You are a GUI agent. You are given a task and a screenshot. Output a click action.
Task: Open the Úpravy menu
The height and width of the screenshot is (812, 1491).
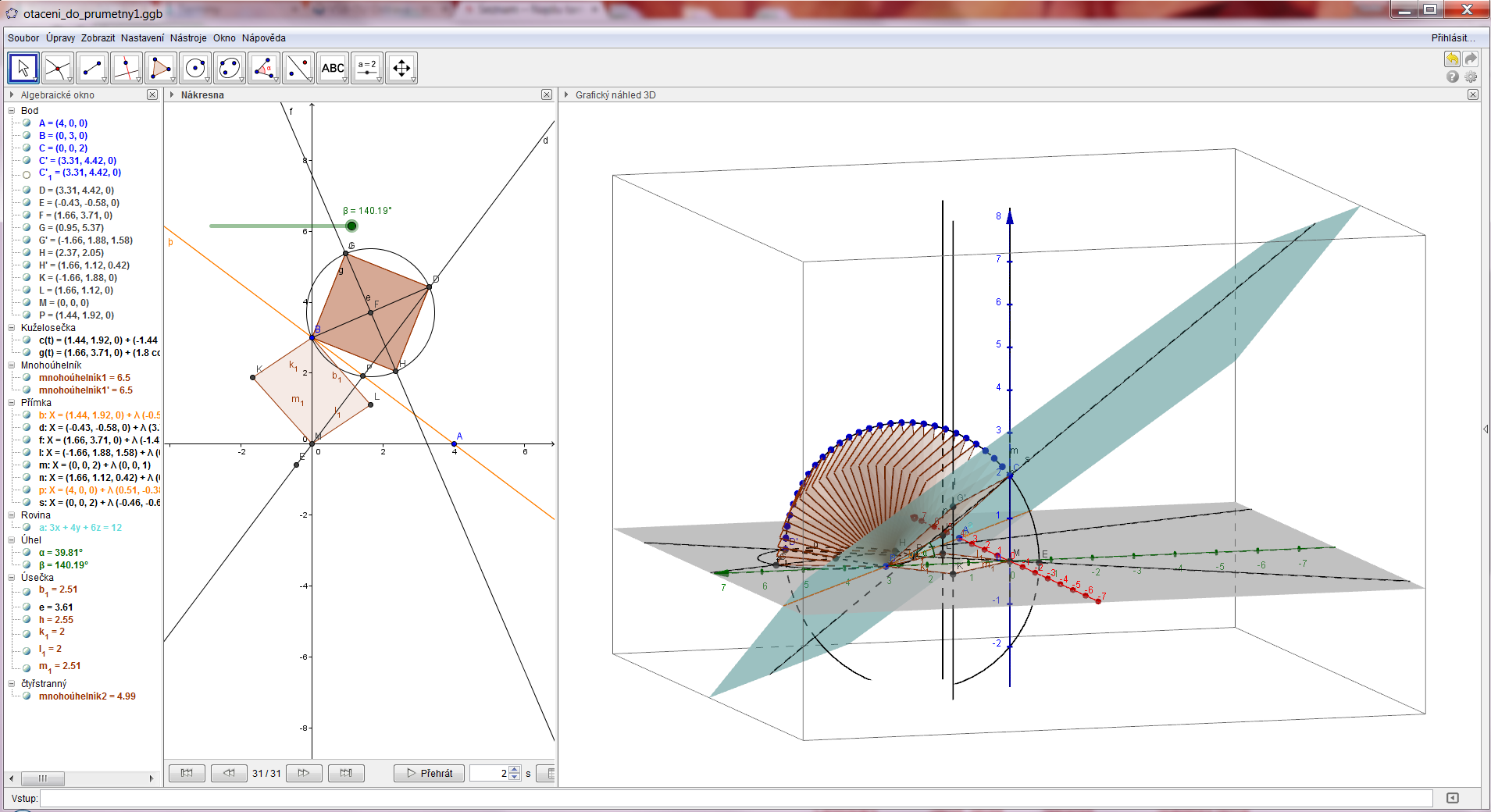point(60,38)
